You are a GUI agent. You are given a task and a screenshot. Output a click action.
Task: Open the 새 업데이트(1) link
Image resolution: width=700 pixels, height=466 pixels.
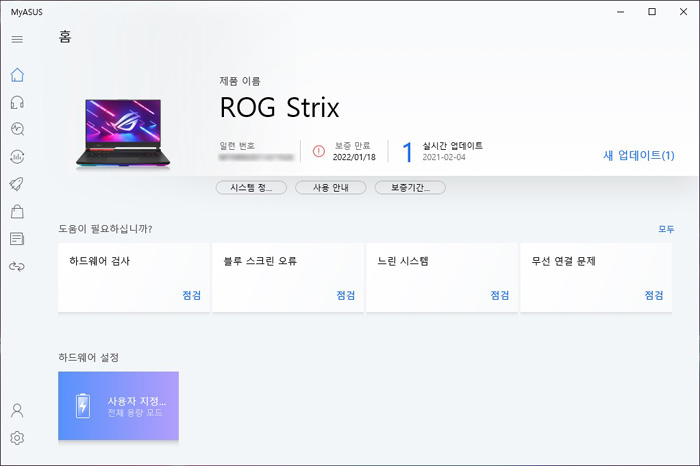coord(638,155)
